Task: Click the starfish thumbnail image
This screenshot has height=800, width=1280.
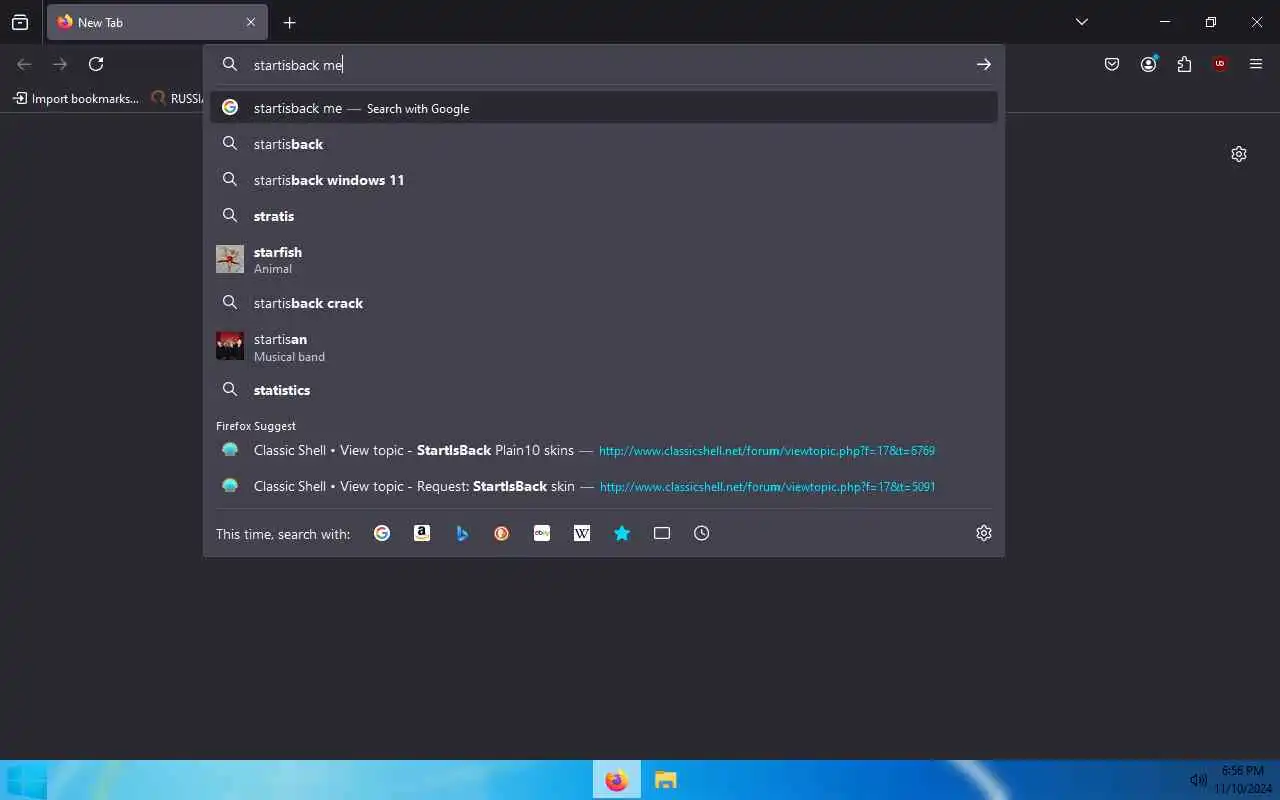Action: pyautogui.click(x=230, y=259)
